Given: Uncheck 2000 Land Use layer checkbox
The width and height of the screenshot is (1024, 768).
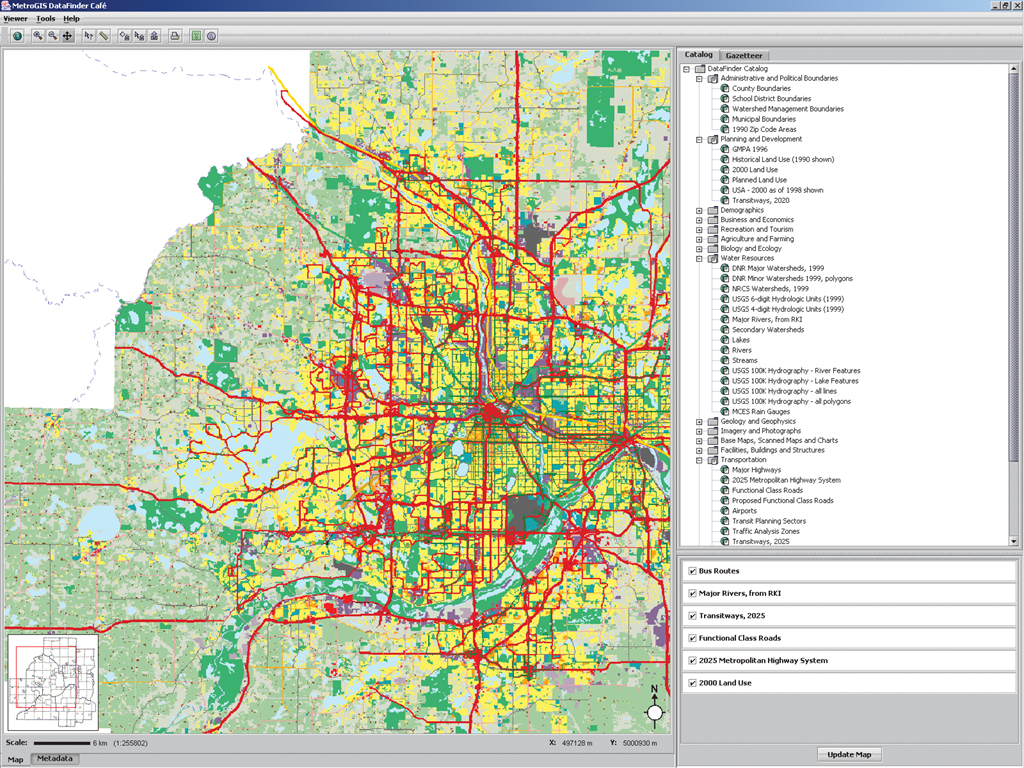Looking at the screenshot, I should pos(692,683).
